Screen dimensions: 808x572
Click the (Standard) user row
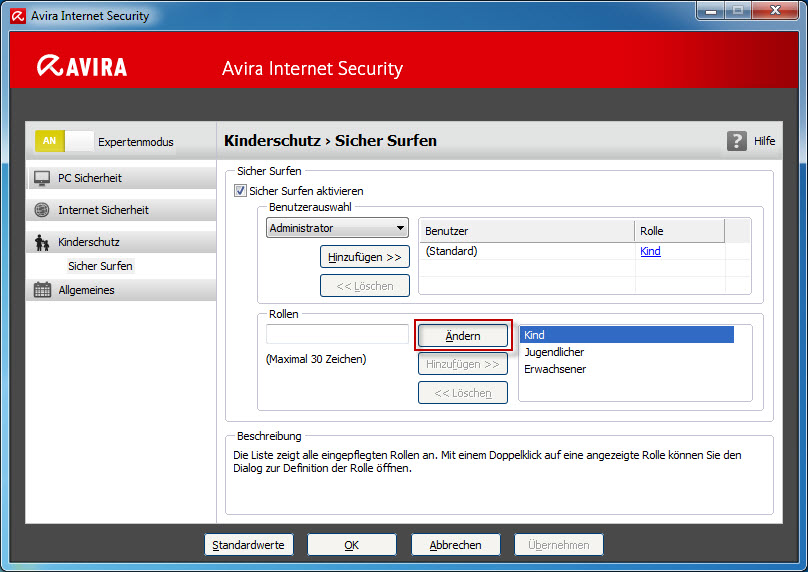(573, 251)
